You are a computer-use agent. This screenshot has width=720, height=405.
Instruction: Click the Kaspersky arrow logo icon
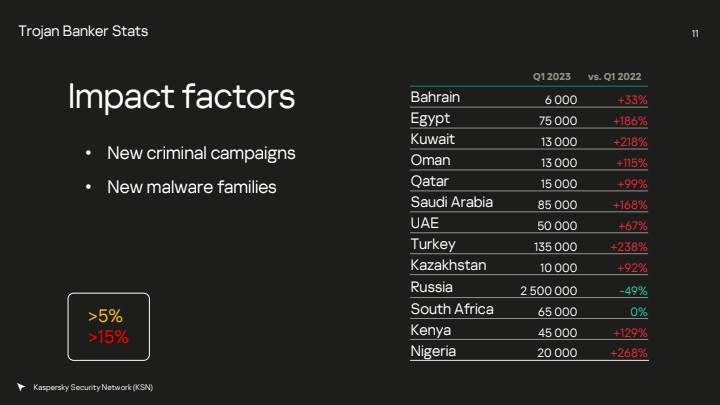(21, 387)
